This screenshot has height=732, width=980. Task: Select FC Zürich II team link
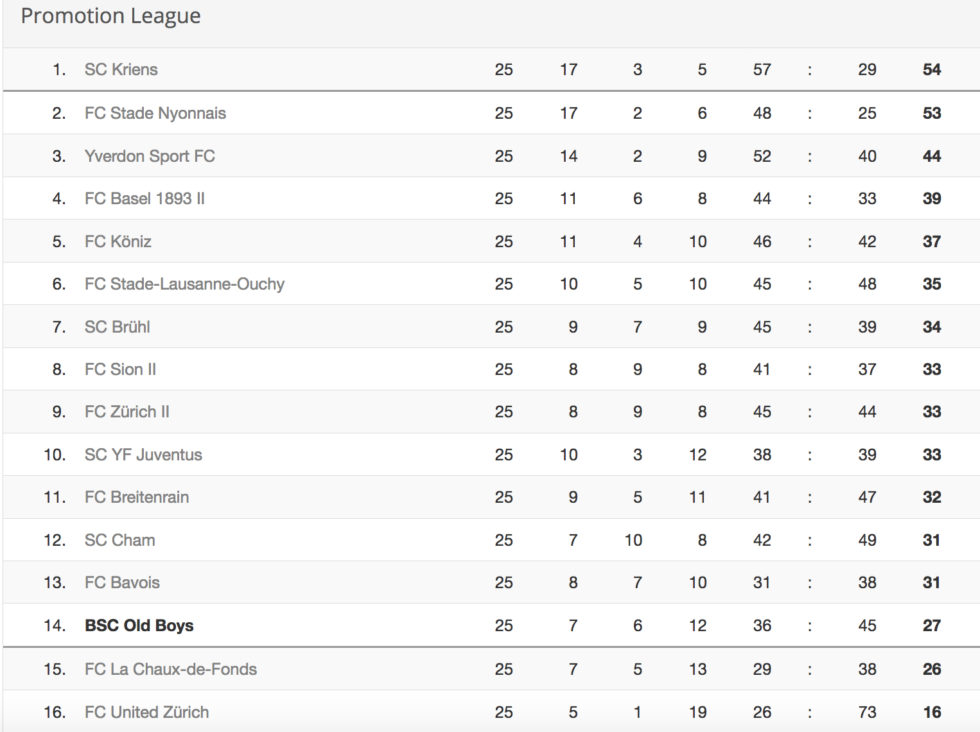(x=127, y=412)
